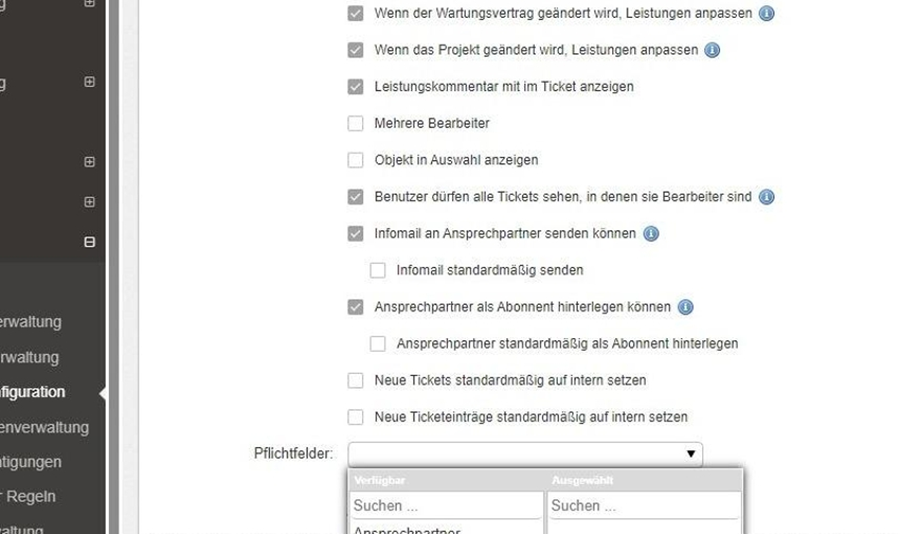Click the Suchen field under Verfügbar

pyautogui.click(x=445, y=506)
